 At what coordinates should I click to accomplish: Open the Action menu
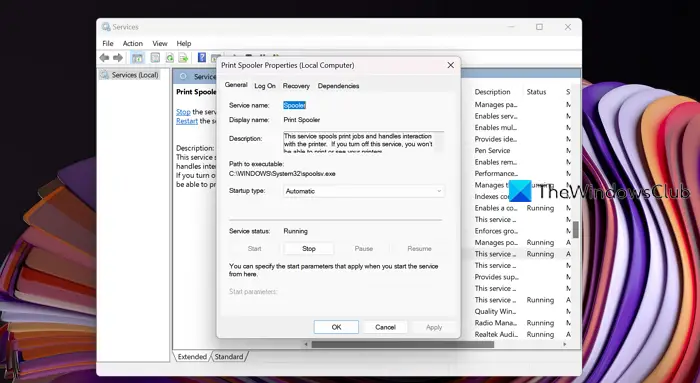coord(133,43)
